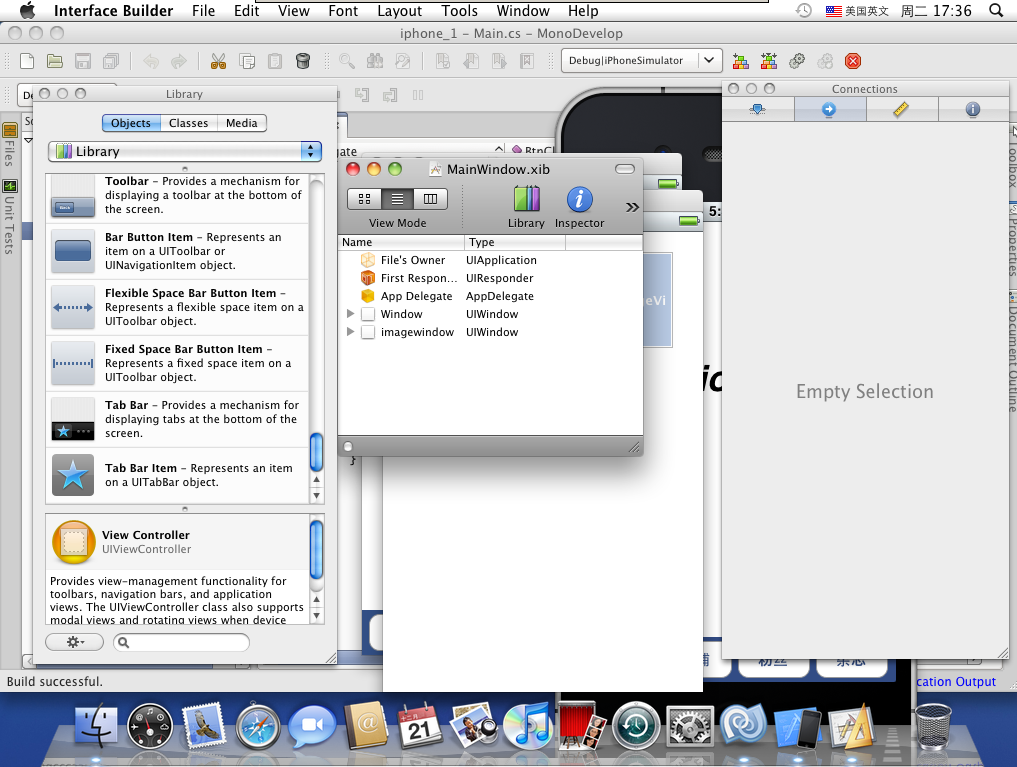Click the copy toolbar icon

tap(246, 61)
